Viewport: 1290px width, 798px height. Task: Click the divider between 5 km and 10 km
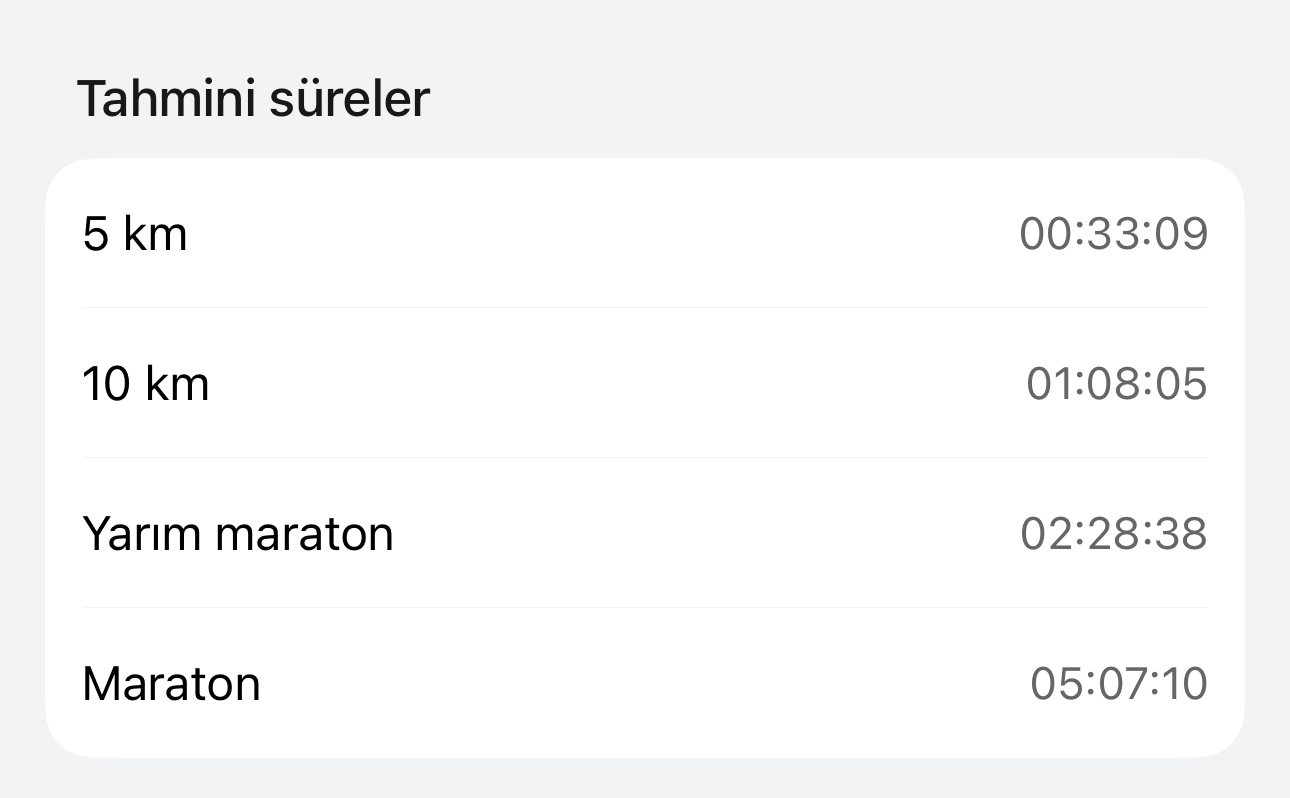pos(645,308)
